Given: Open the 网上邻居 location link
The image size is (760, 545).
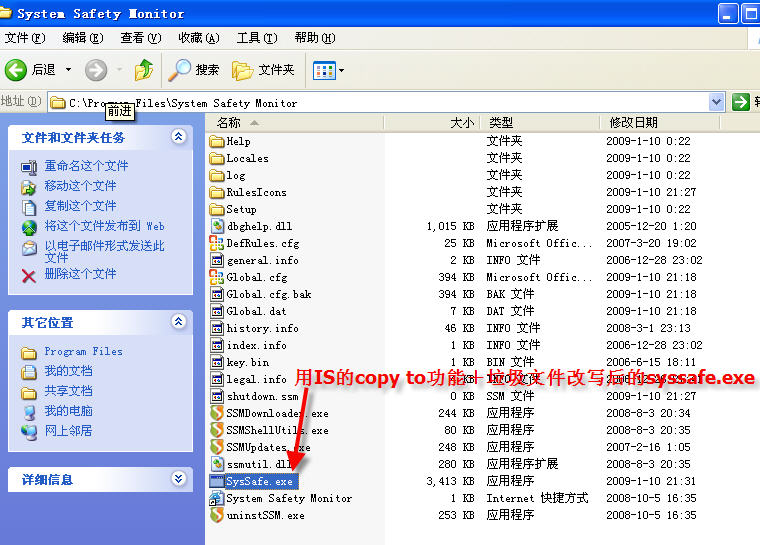Looking at the screenshot, I should pyautogui.click(x=68, y=431).
